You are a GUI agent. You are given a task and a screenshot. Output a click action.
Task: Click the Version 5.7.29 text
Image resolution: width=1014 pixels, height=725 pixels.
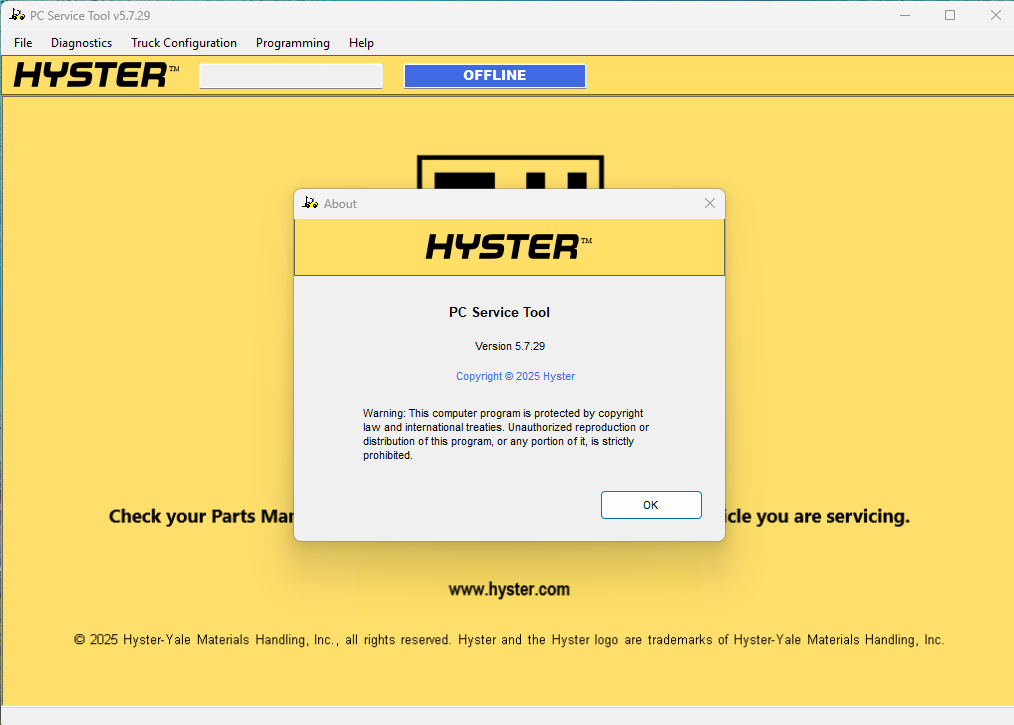click(x=510, y=346)
